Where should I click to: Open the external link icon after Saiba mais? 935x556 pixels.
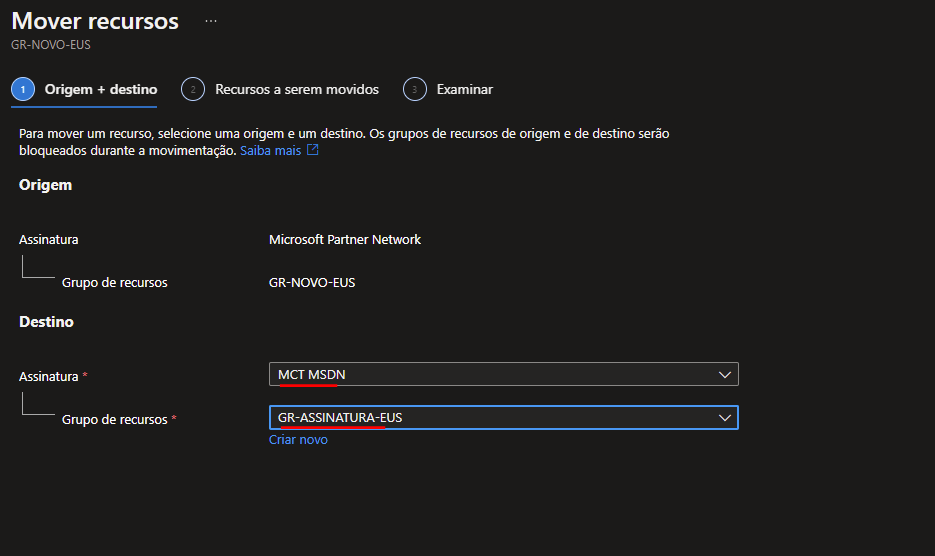(312, 150)
